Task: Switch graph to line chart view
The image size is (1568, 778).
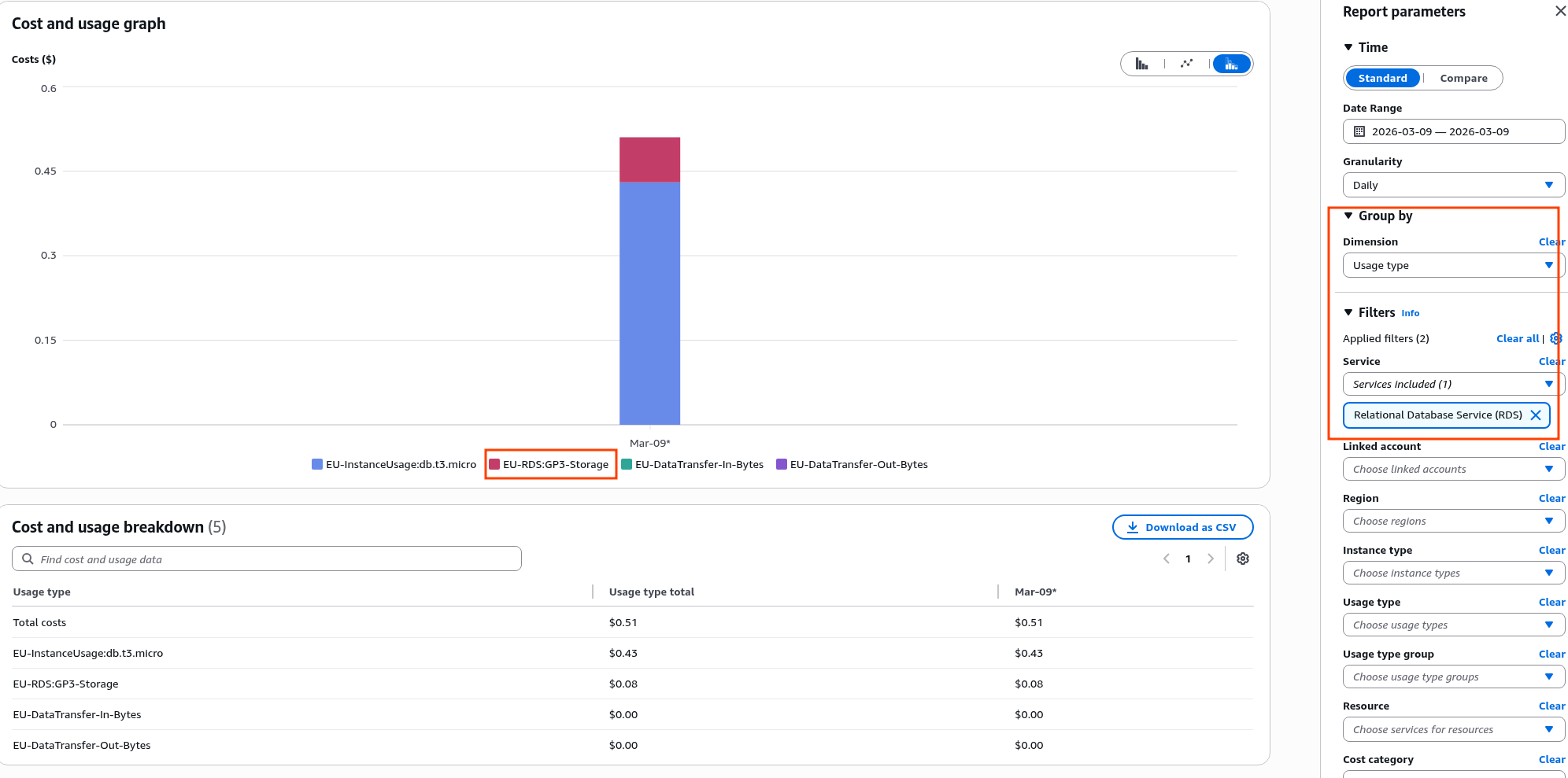Action: pos(1186,64)
